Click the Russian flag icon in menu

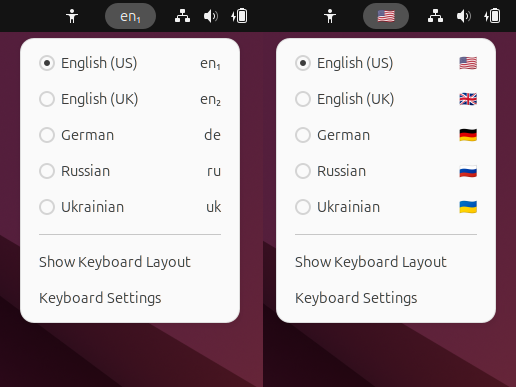click(468, 171)
